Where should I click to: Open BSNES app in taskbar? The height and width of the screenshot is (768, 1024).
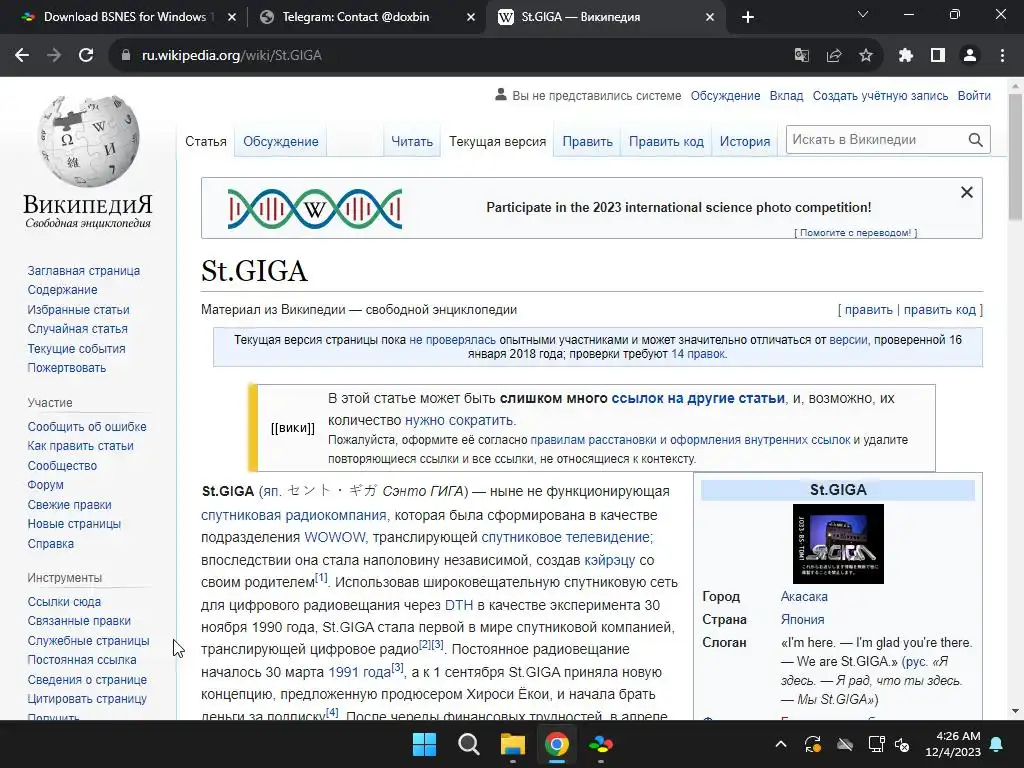tap(601, 744)
